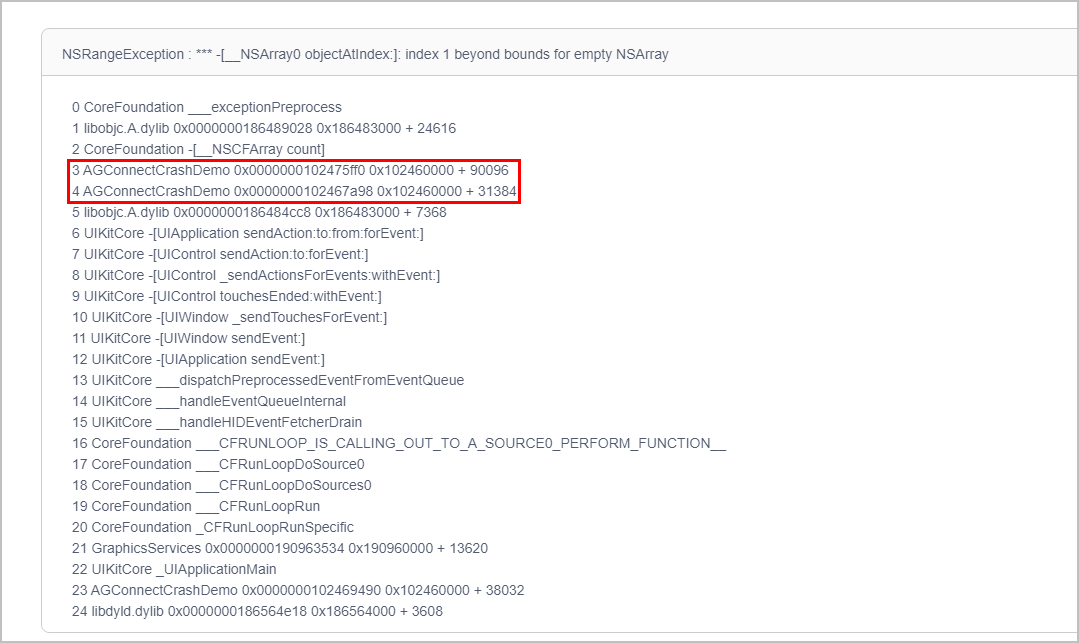Select frame 4 AGConnectCrashDemo + 31384
Image resolution: width=1079 pixels, height=643 pixels.
click(x=294, y=191)
